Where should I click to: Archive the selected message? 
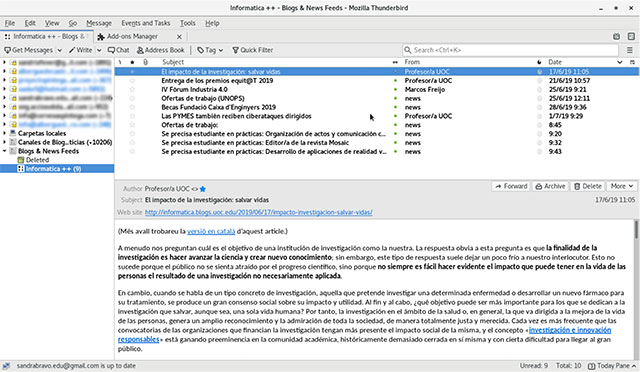tap(550, 186)
